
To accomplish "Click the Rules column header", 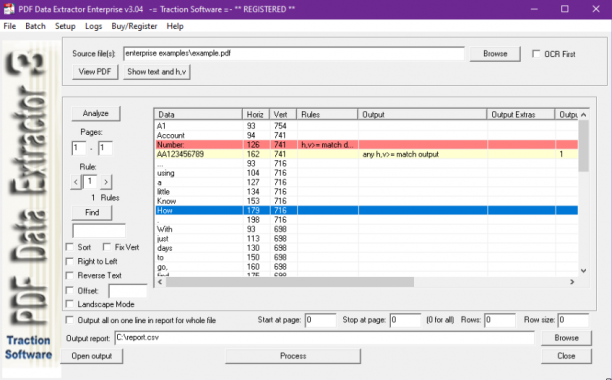I will click(x=327, y=114).
